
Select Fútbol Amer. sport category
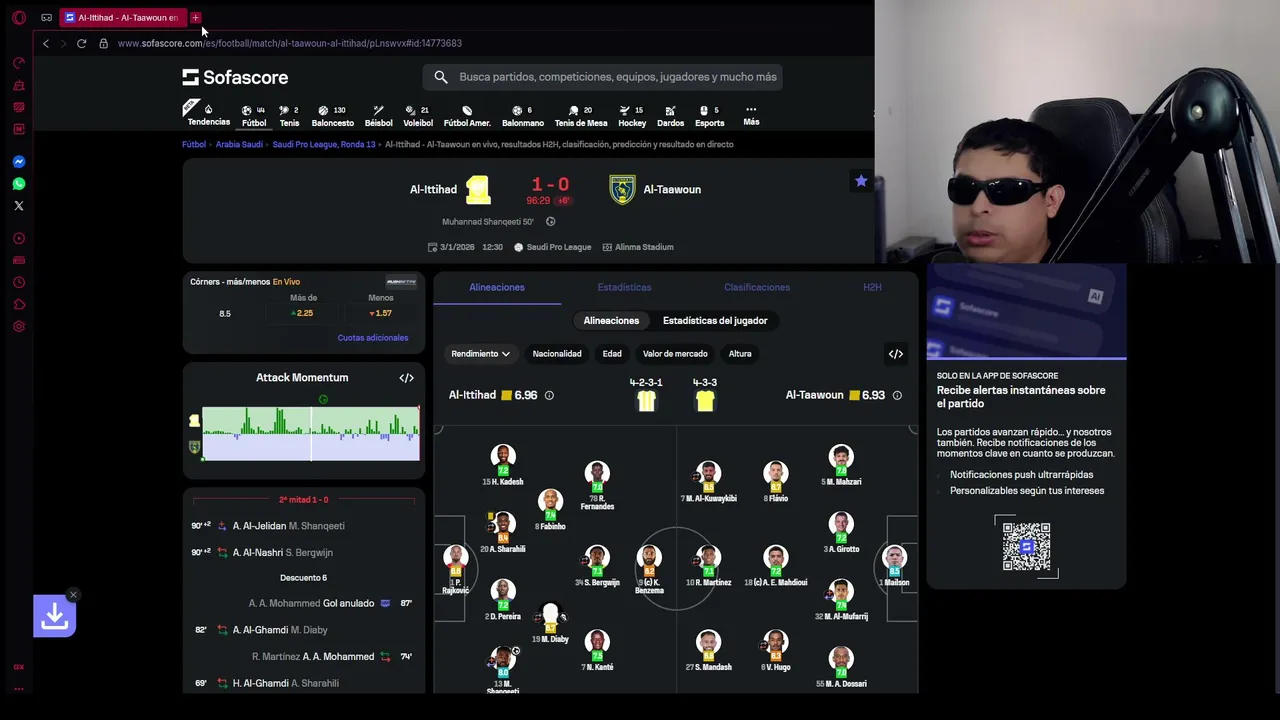[467, 116]
